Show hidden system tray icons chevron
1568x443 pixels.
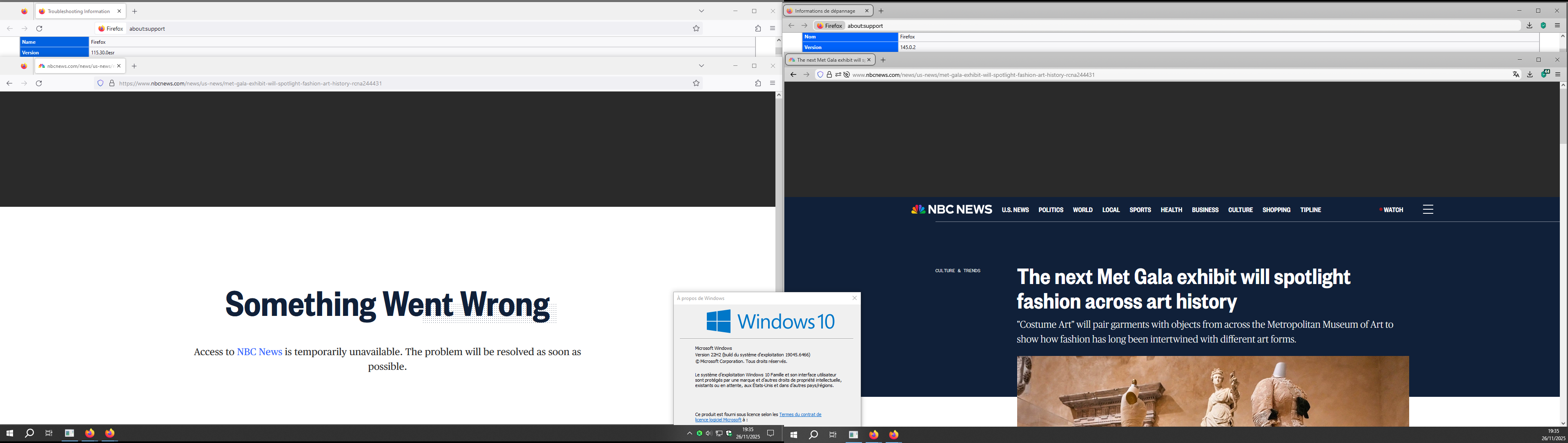(x=689, y=433)
